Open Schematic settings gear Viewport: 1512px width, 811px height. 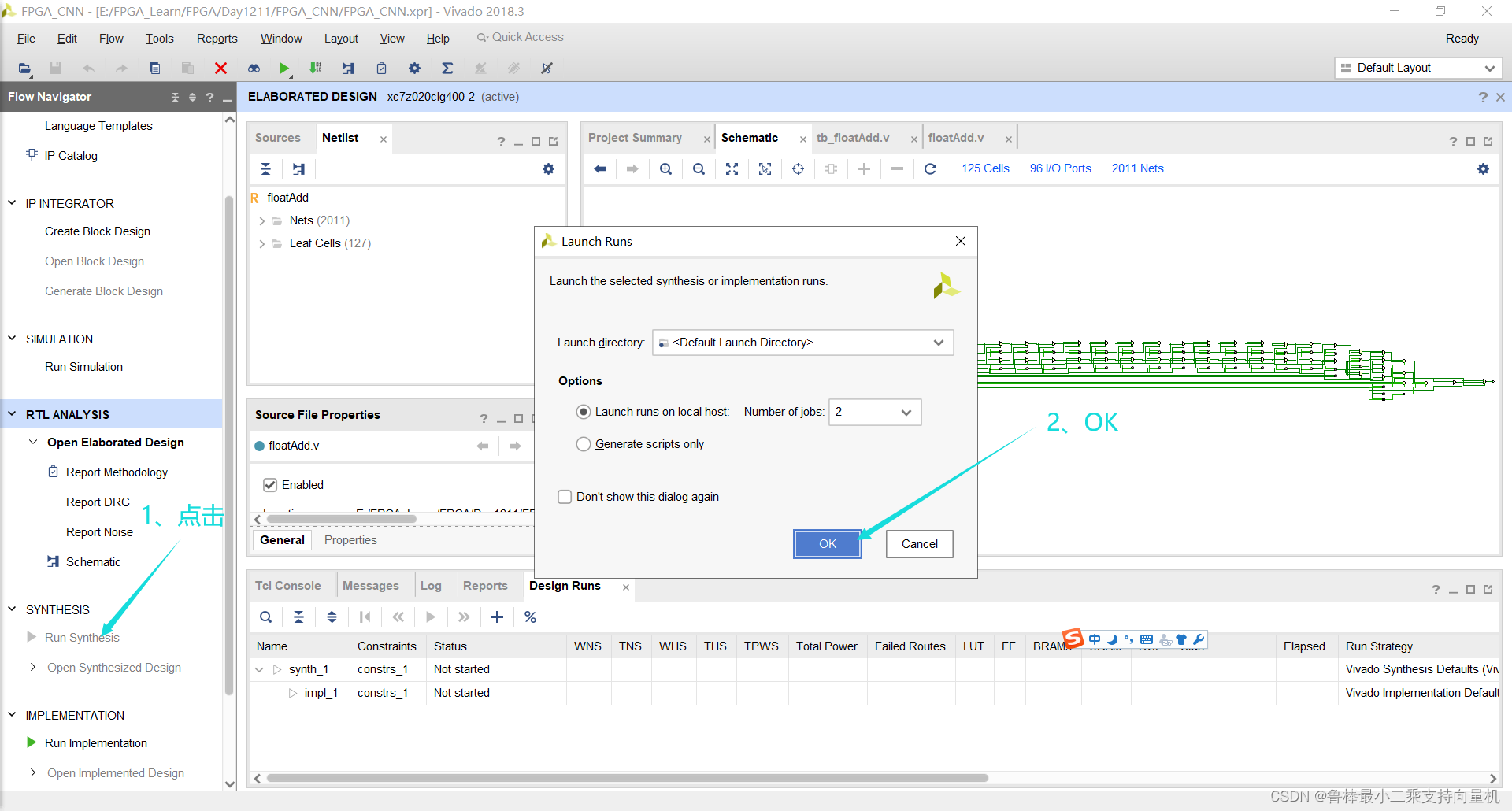coord(1483,168)
